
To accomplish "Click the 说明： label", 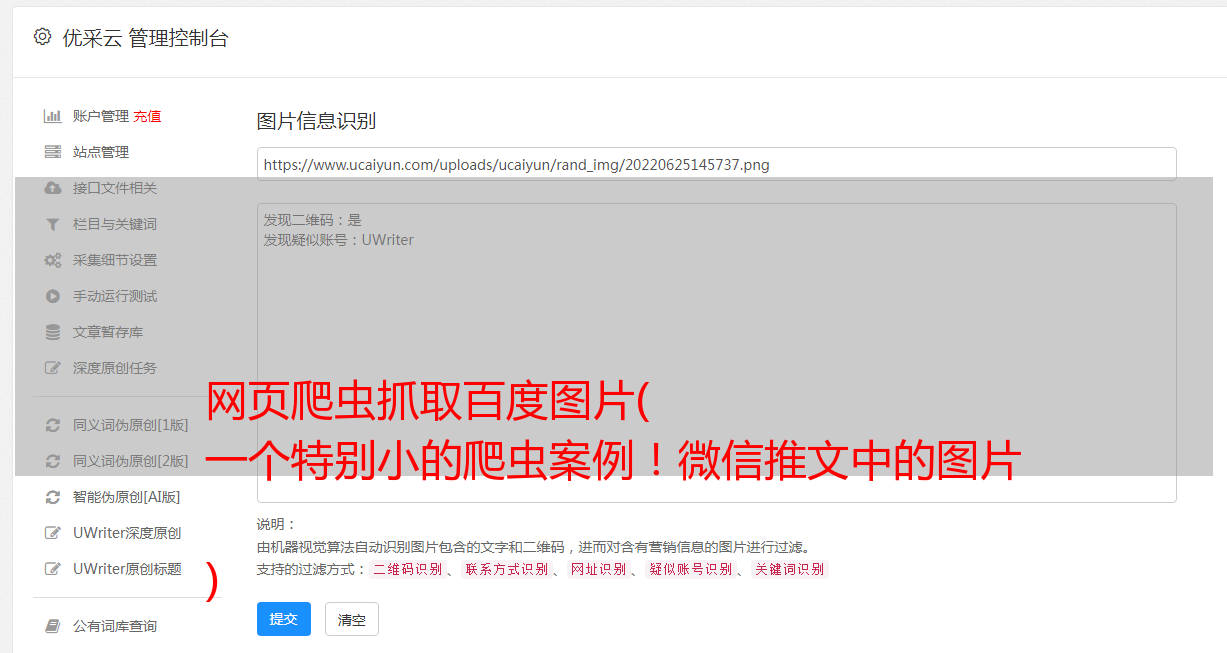I will (277, 524).
